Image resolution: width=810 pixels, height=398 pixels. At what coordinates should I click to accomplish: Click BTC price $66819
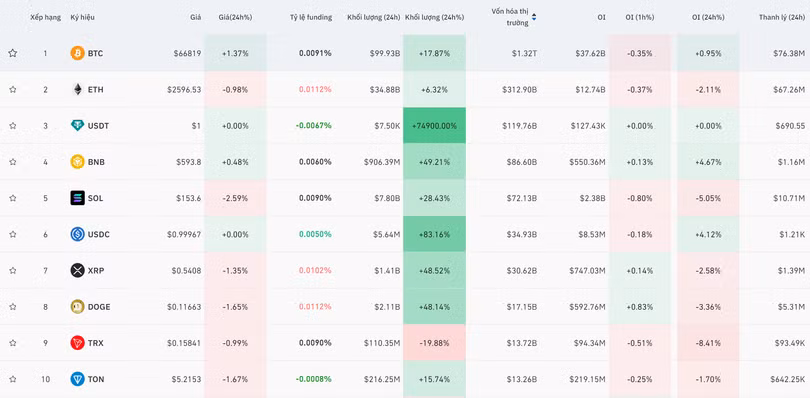click(188, 53)
